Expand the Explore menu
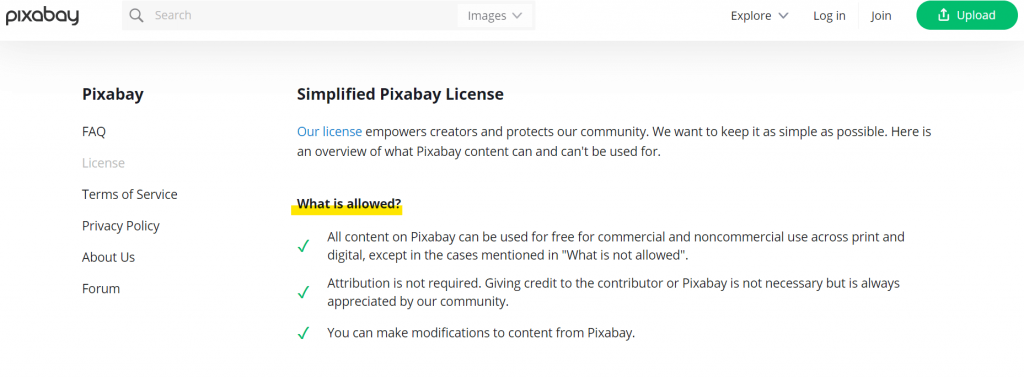 point(760,16)
